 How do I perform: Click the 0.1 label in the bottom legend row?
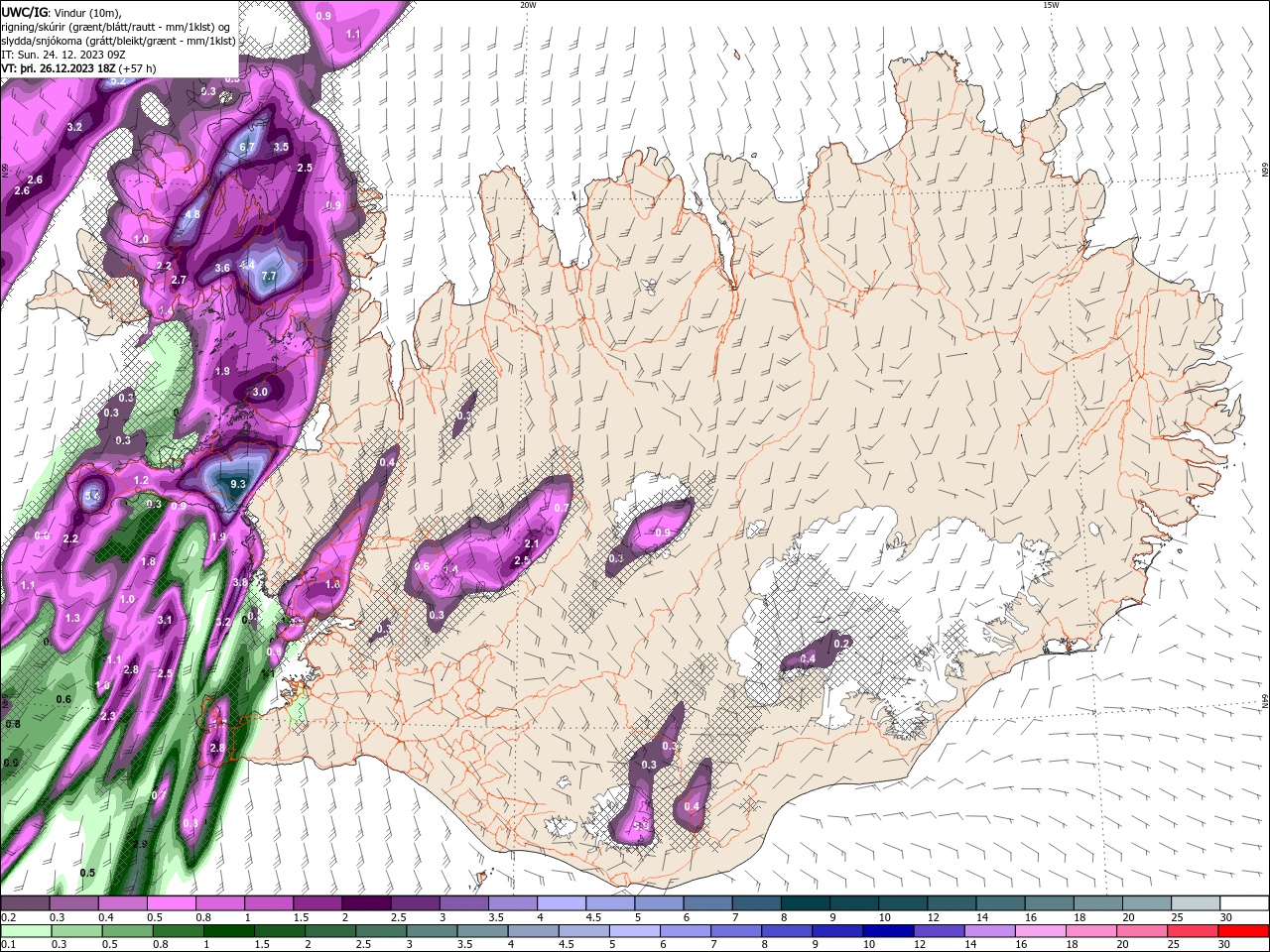point(8,945)
